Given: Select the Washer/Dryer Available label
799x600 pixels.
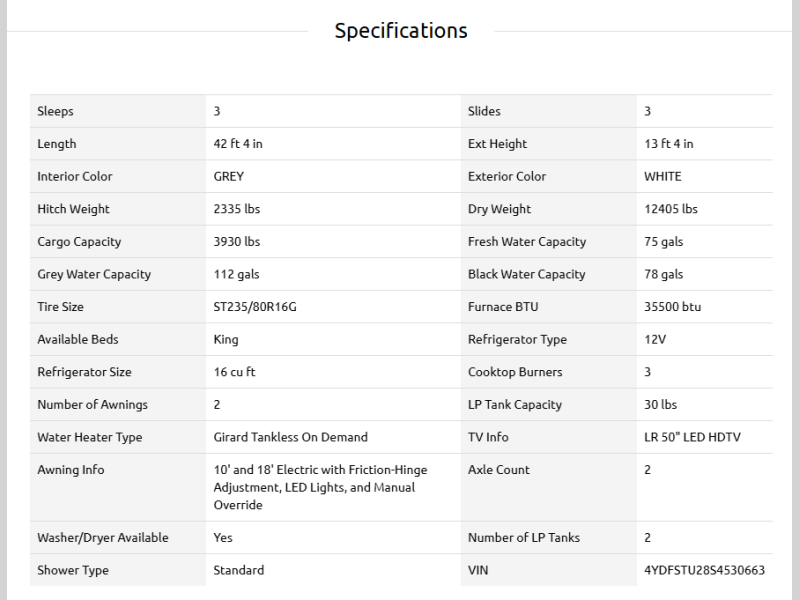Looking at the screenshot, I should [x=103, y=538].
